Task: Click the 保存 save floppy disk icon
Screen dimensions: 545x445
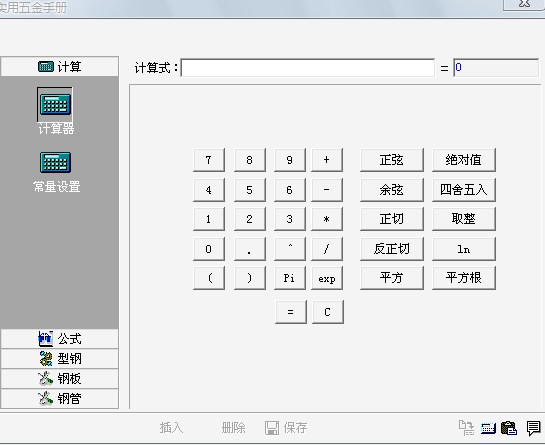Action: (272, 428)
